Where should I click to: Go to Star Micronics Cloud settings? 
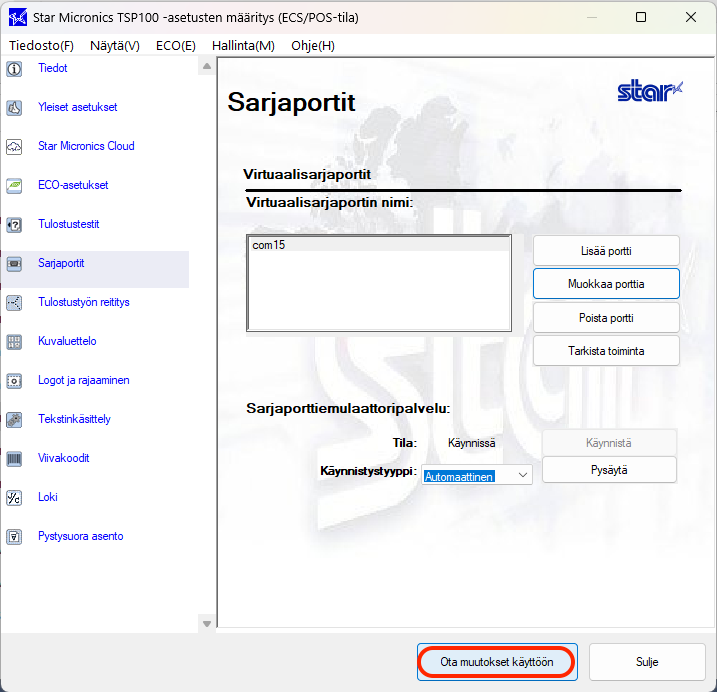point(86,146)
